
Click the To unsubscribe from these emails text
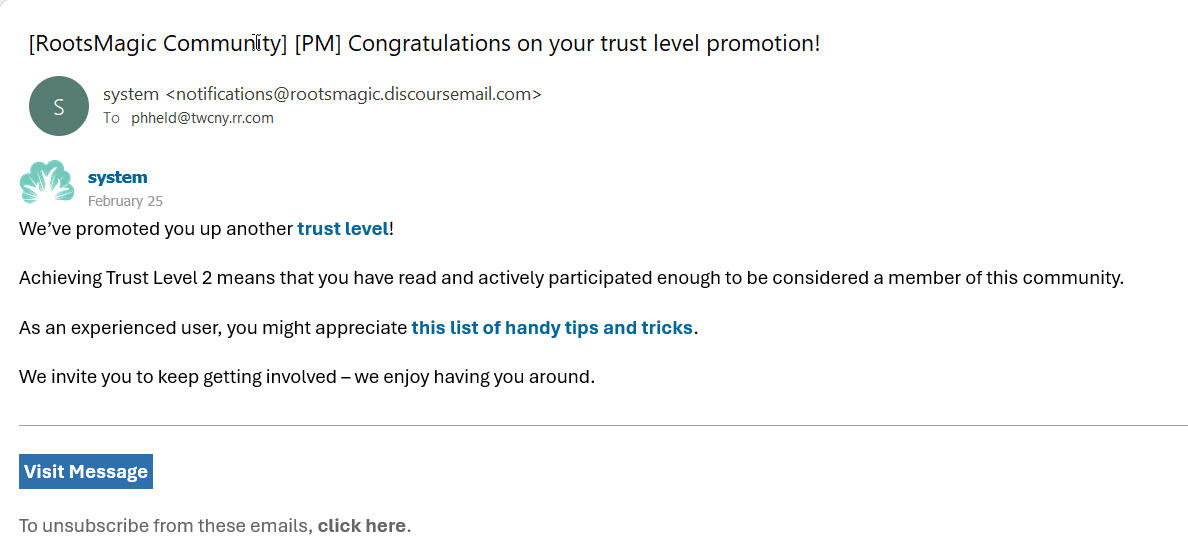pyautogui.click(x=164, y=525)
